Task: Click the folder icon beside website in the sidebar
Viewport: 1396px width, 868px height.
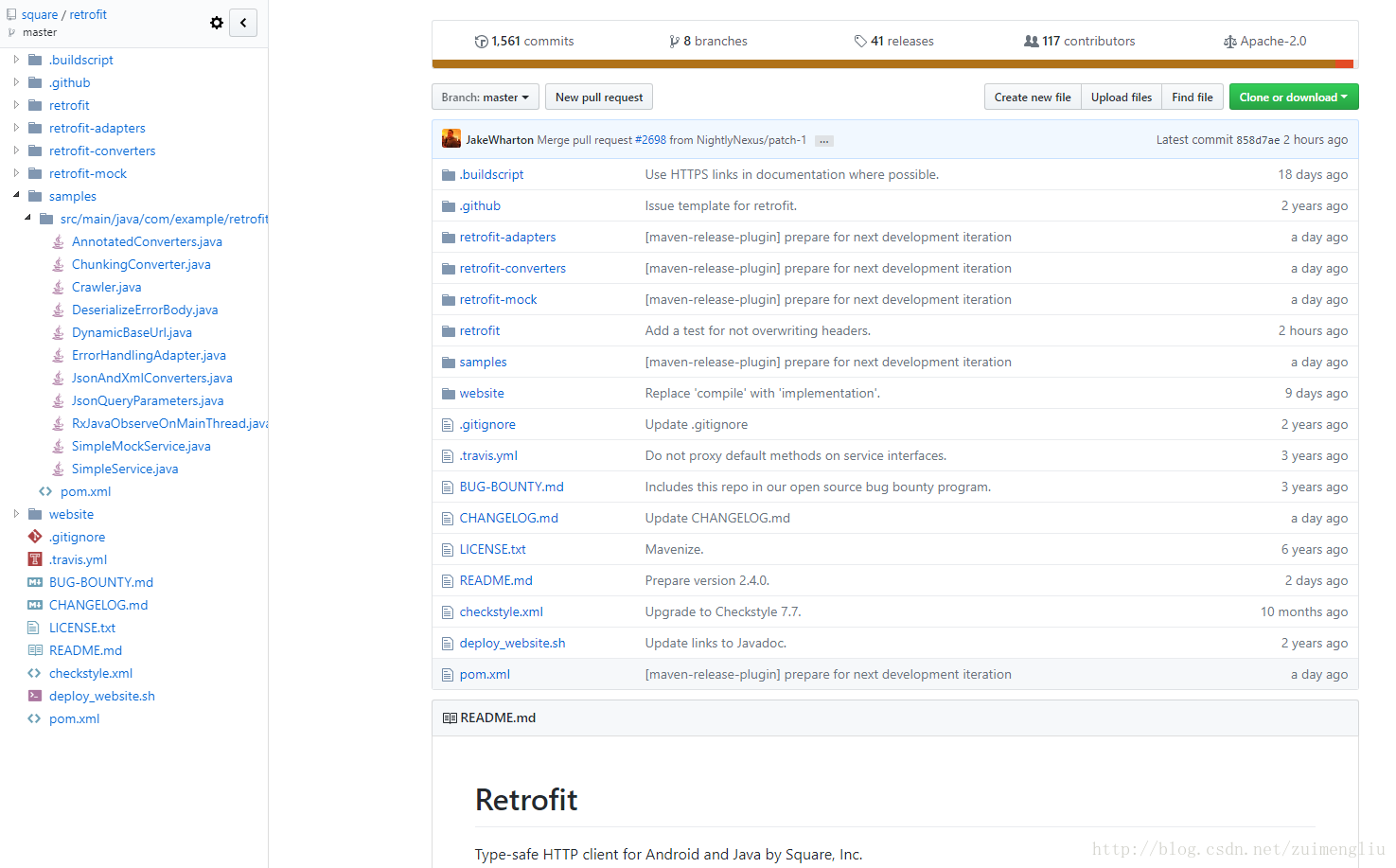Action: click(x=35, y=514)
